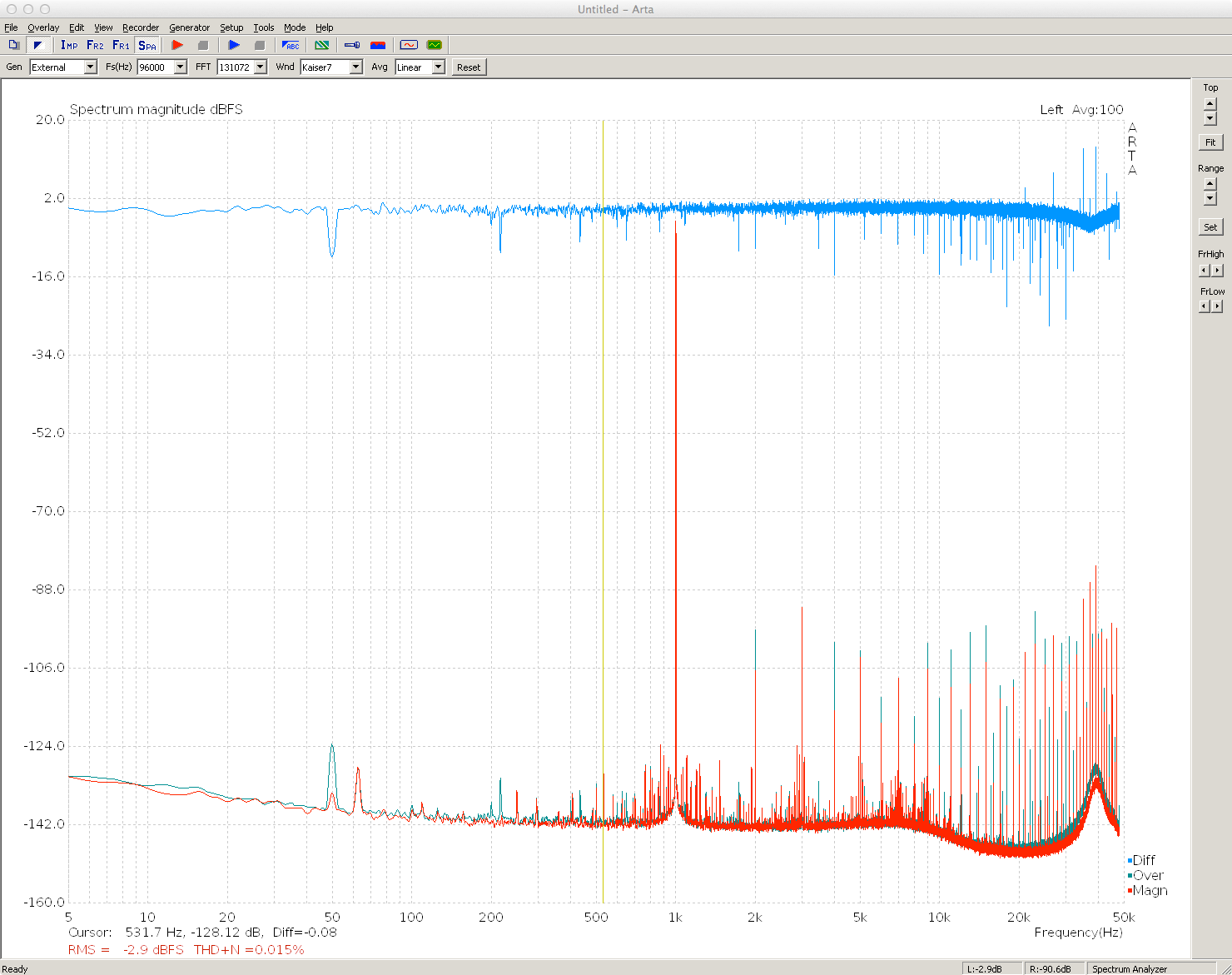
Task: Click the Set button
Action: (x=1210, y=226)
